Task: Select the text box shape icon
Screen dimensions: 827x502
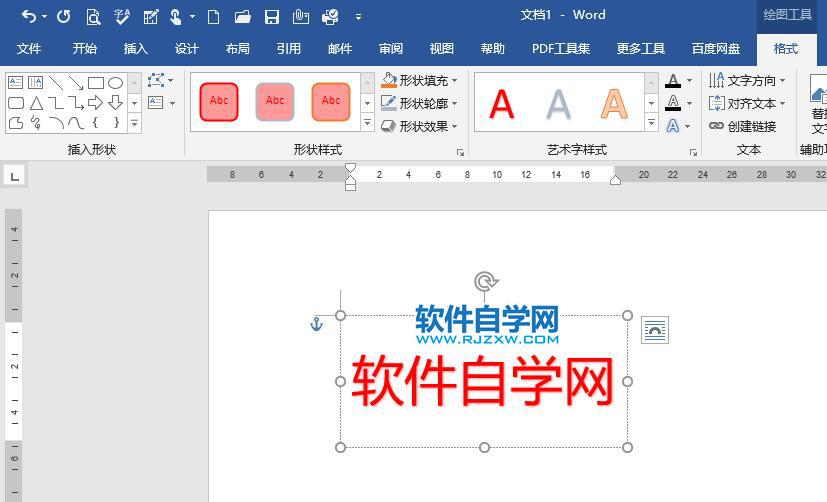Action: pyautogui.click(x=15, y=83)
